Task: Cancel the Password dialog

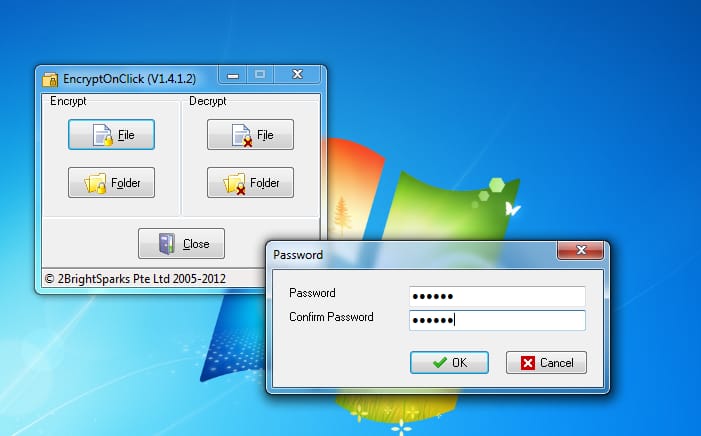Action: pyautogui.click(x=546, y=362)
